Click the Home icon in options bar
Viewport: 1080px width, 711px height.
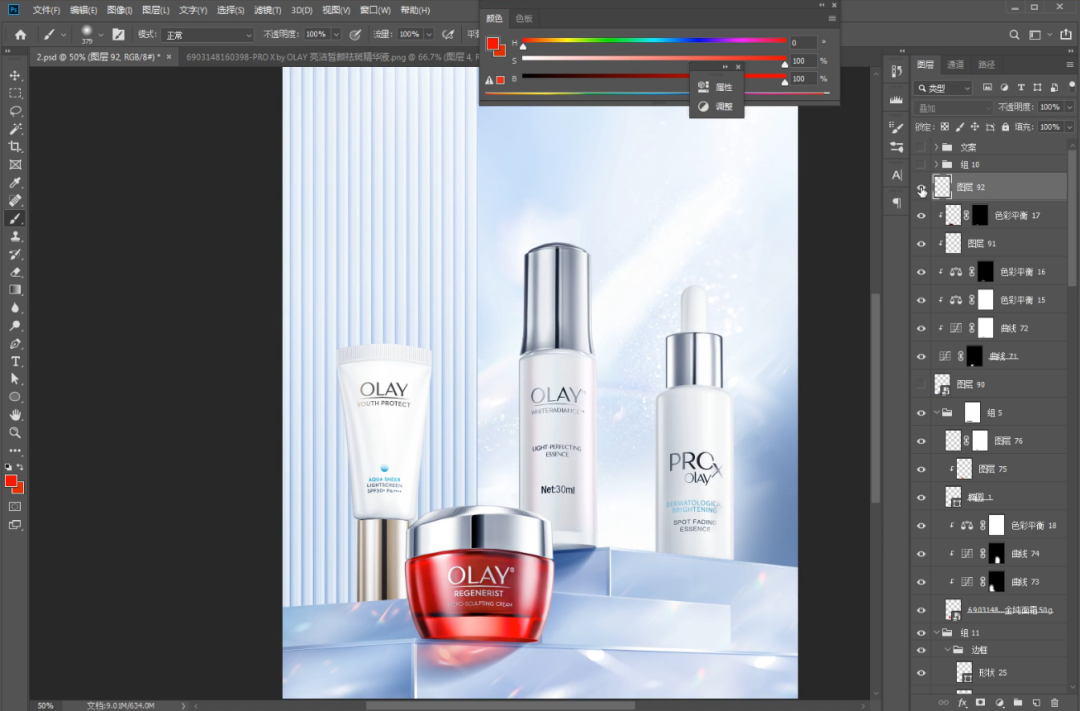pos(21,34)
